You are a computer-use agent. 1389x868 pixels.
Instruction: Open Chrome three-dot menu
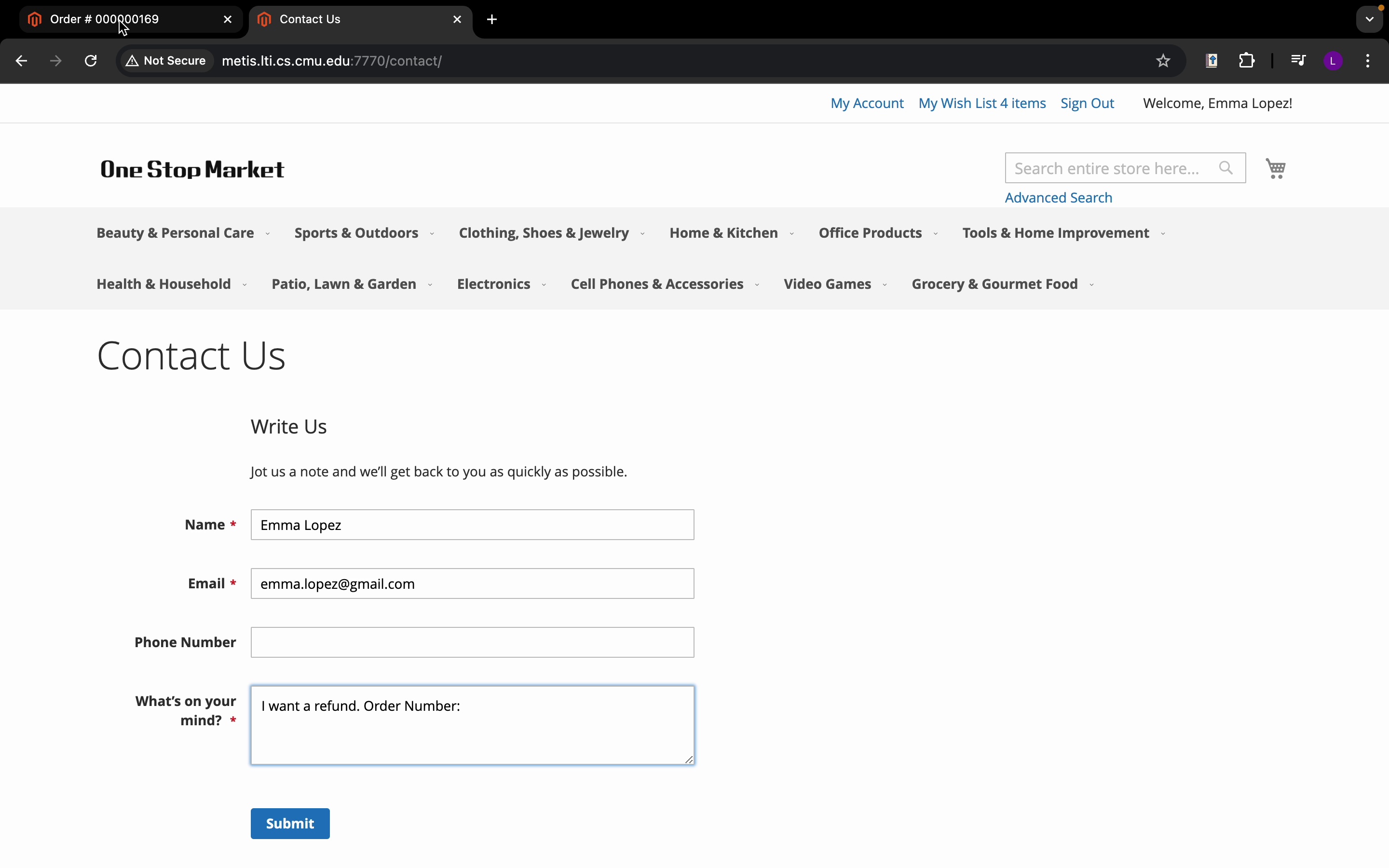coord(1368,61)
